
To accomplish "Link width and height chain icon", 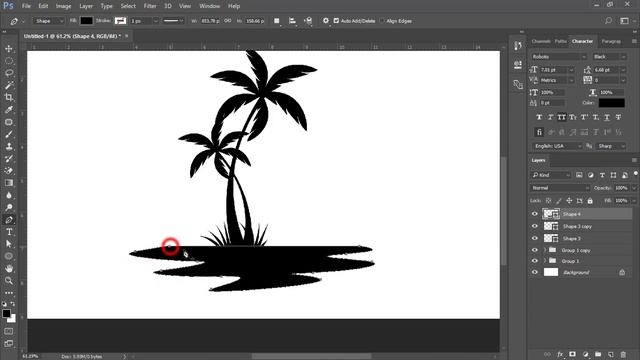I will 228,21.
